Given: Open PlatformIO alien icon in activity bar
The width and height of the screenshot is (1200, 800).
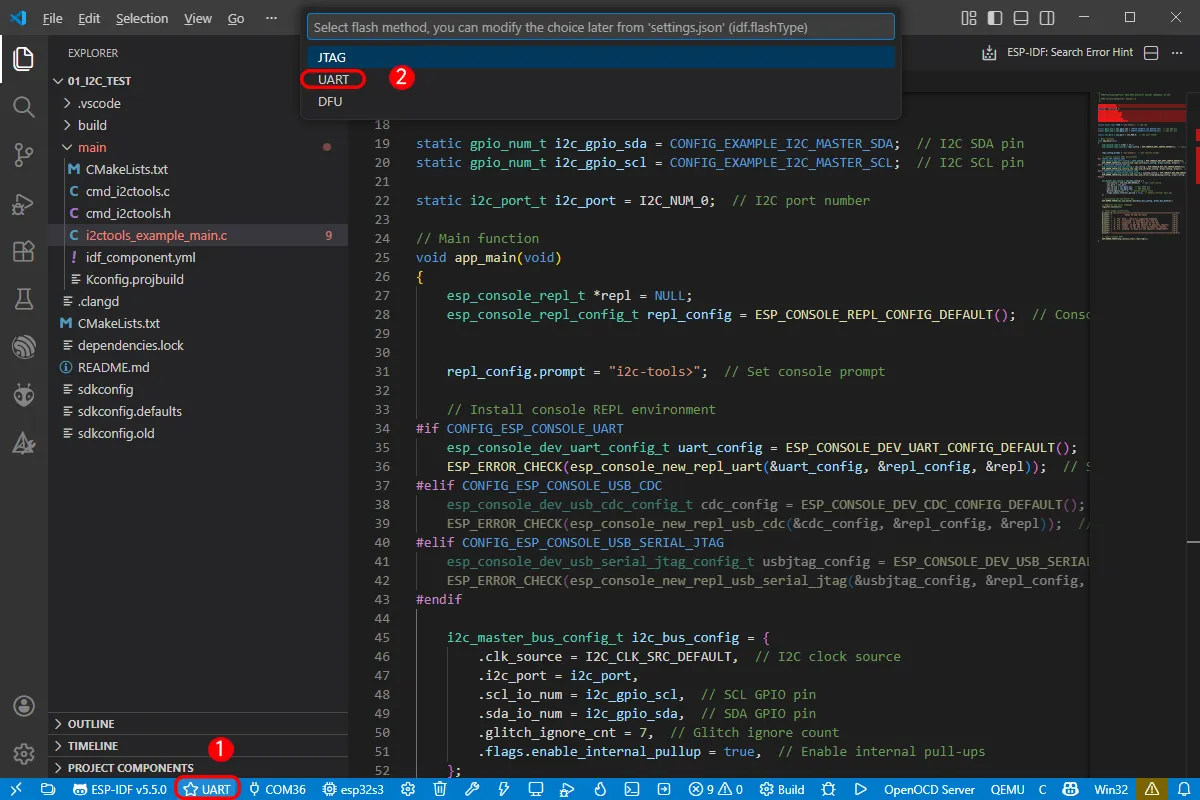Looking at the screenshot, I should click(24, 395).
